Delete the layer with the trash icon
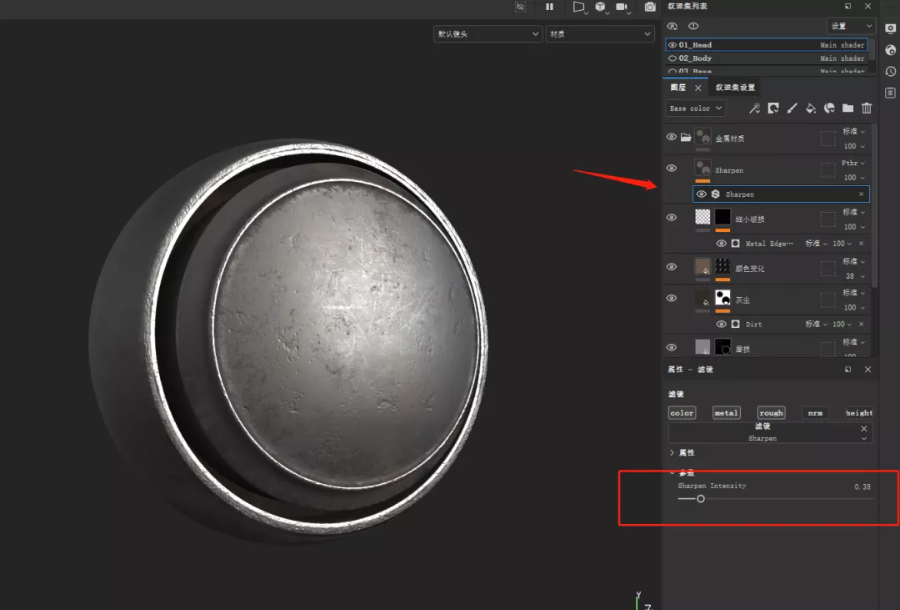The image size is (900, 610). click(x=867, y=108)
